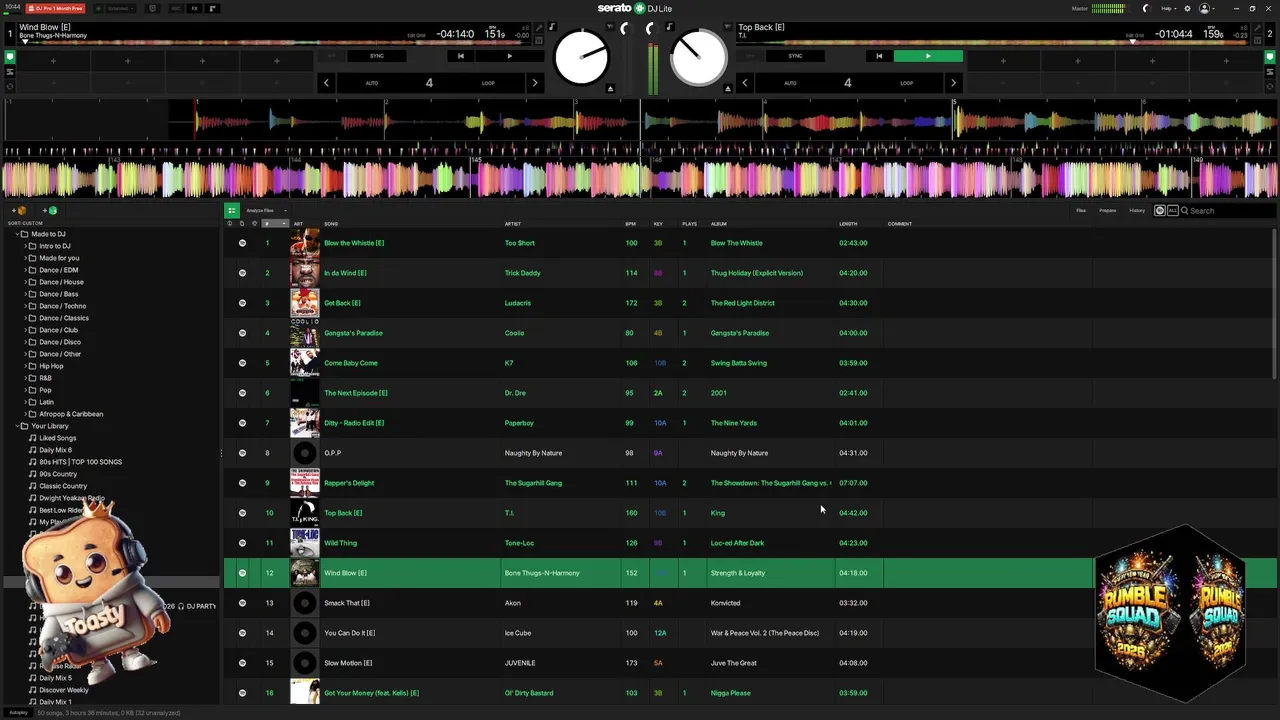This screenshot has height=720, width=1280.
Task: Open left deck key note icon
Action: 552,27
